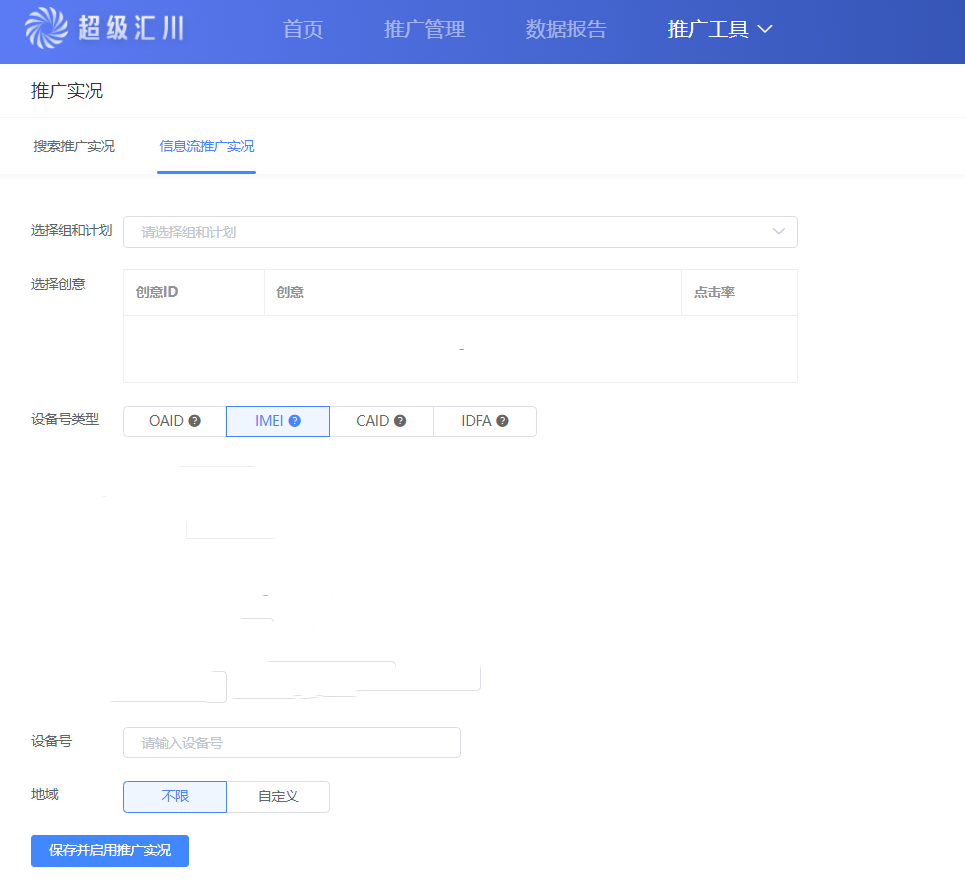
Task: Switch to 搜索推广实况 tab
Action: point(74,146)
